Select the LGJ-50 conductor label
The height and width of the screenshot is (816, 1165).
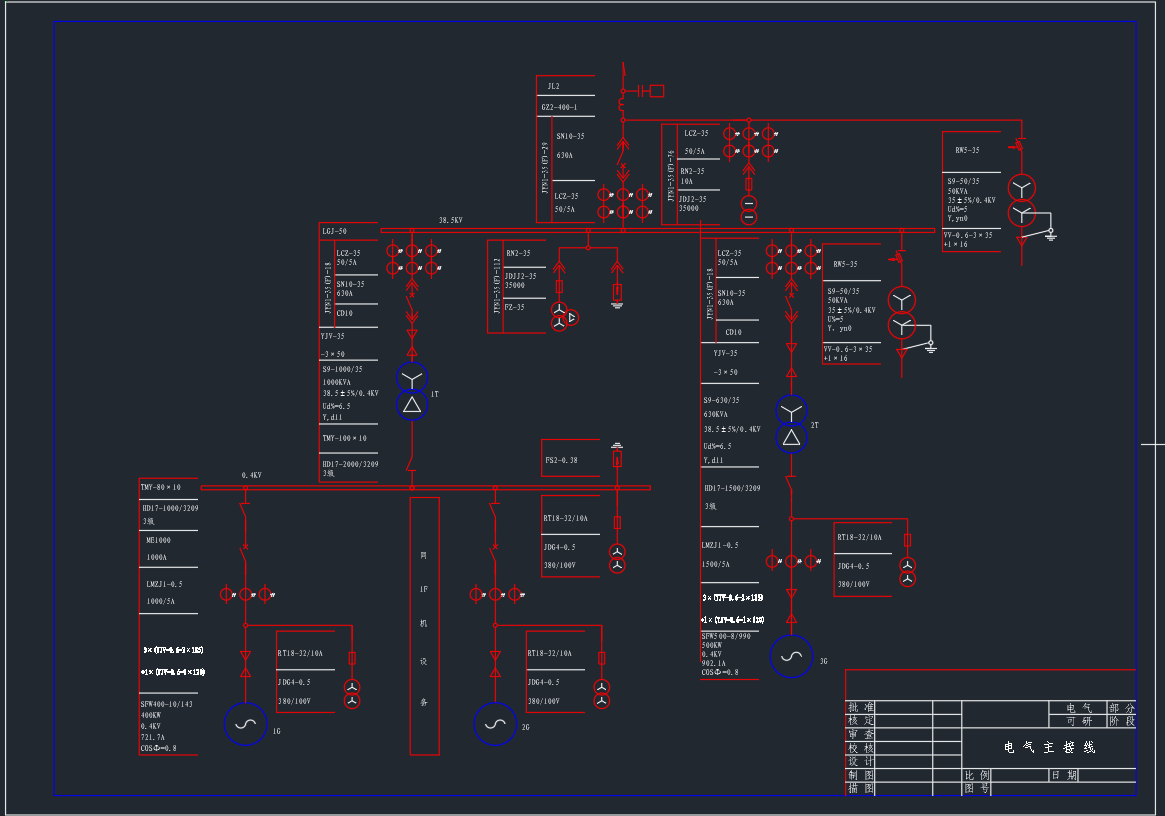[334, 231]
